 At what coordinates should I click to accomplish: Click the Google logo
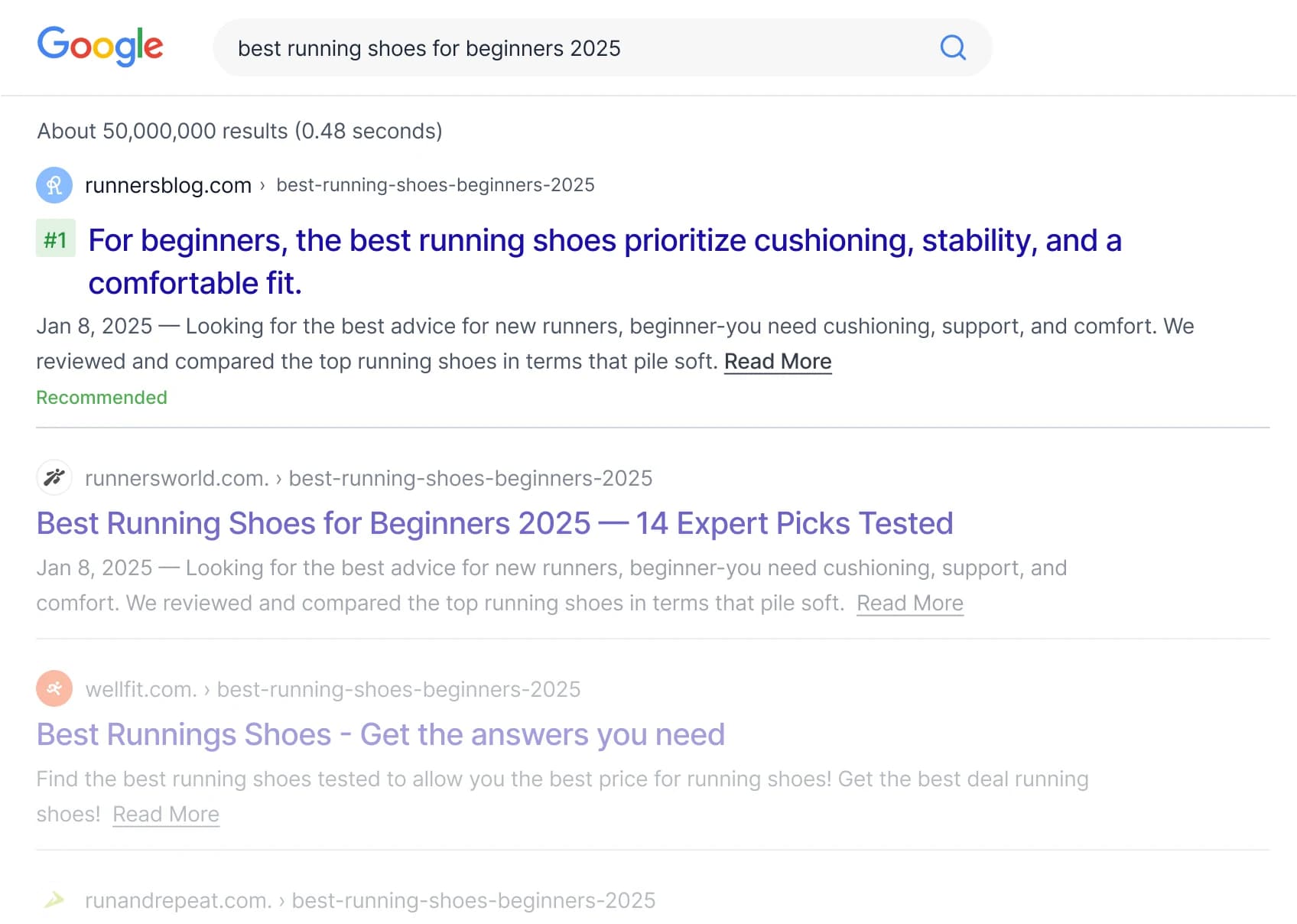coord(100,46)
